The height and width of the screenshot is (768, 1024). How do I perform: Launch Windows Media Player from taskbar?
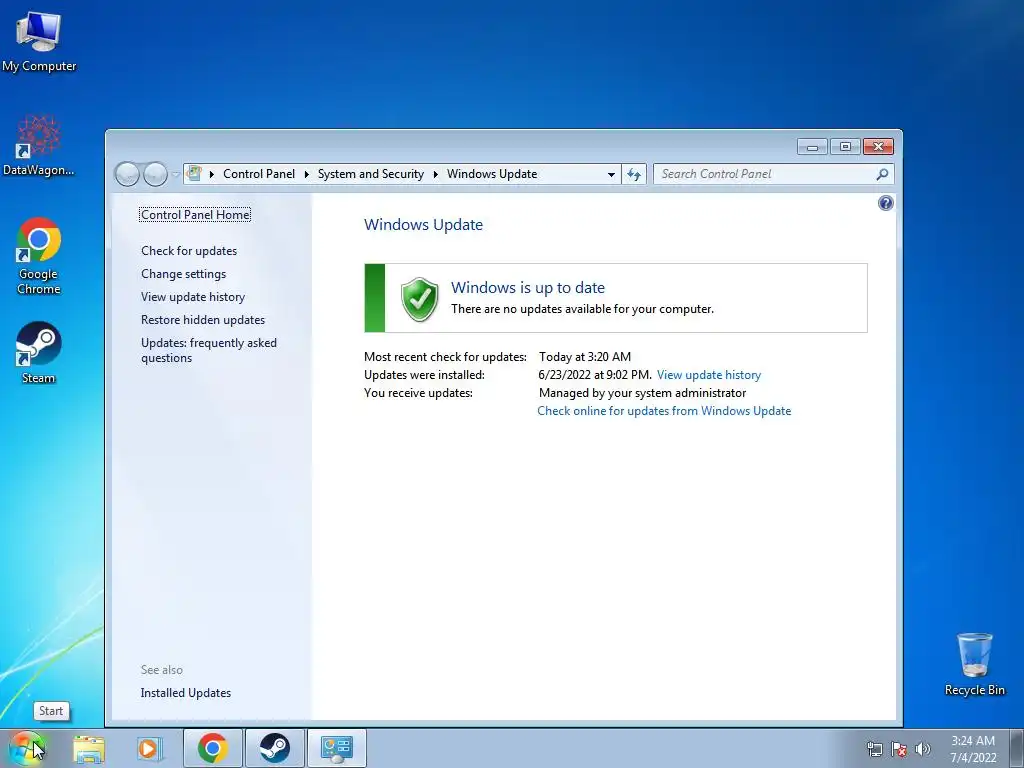(148, 748)
